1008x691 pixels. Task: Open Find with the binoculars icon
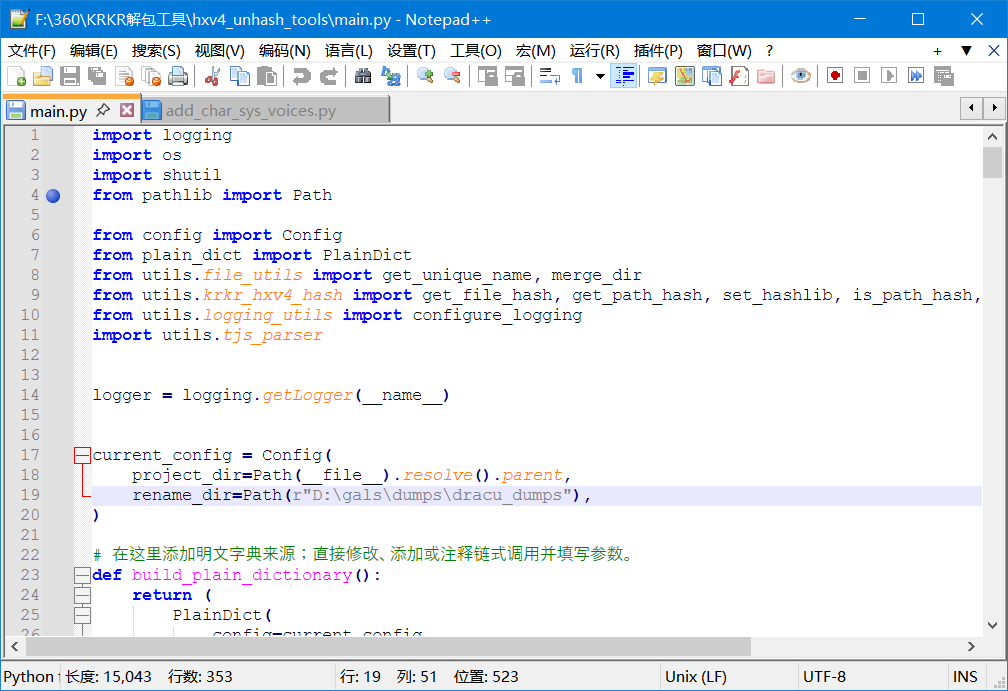[x=363, y=76]
